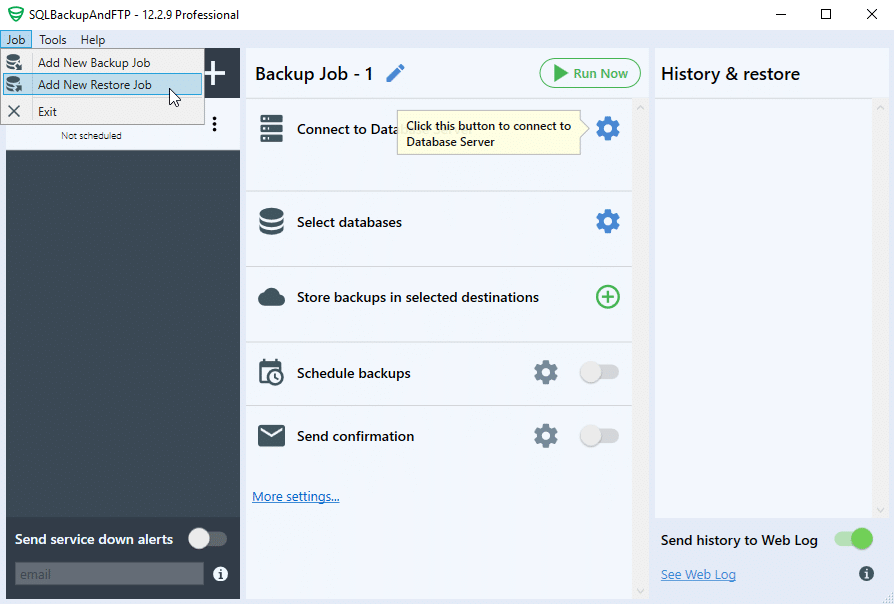Click the cloud destinations icon

271,297
